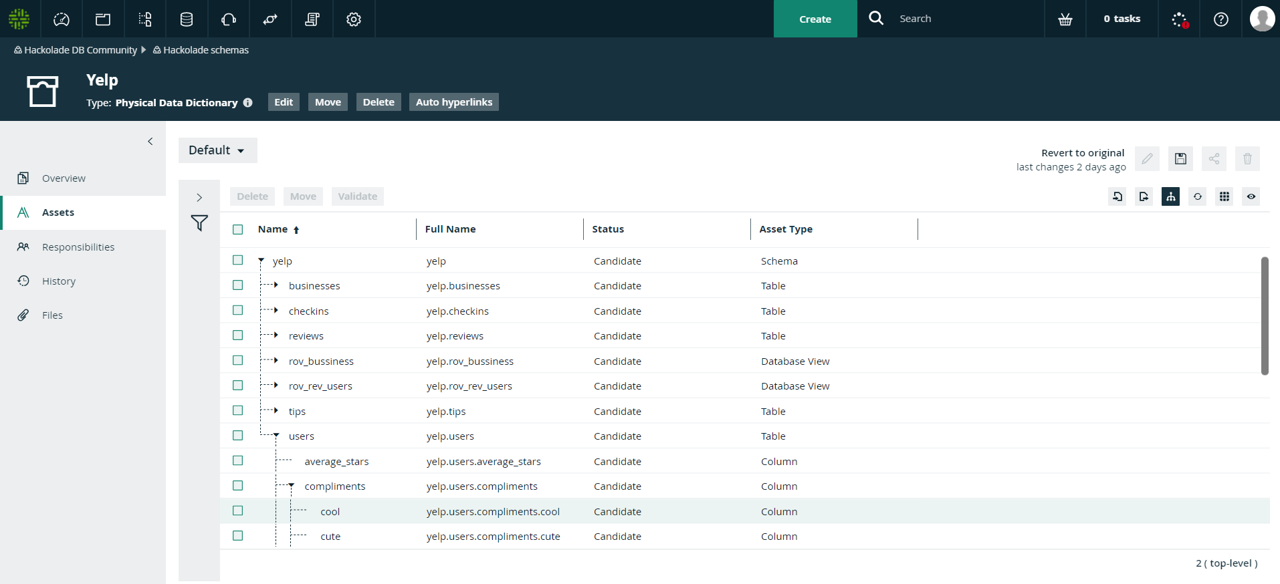Open the History section in the sidebar
Viewport: 1280px width, 584px height.
(60, 280)
